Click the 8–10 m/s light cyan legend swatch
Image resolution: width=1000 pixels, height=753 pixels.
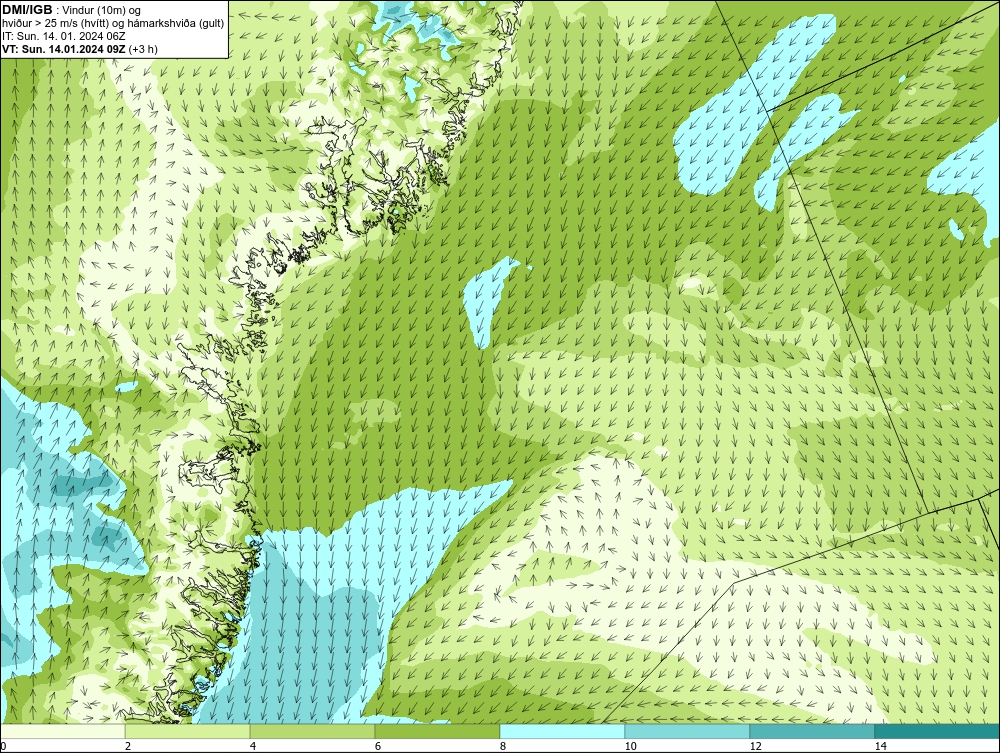pos(562,731)
